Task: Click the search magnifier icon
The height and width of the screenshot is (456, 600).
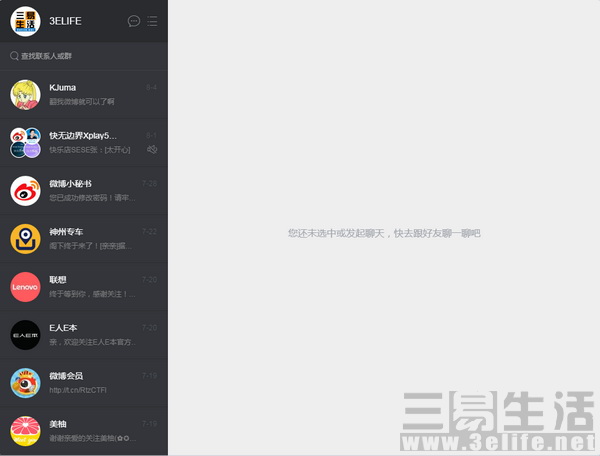Action: coord(14,56)
